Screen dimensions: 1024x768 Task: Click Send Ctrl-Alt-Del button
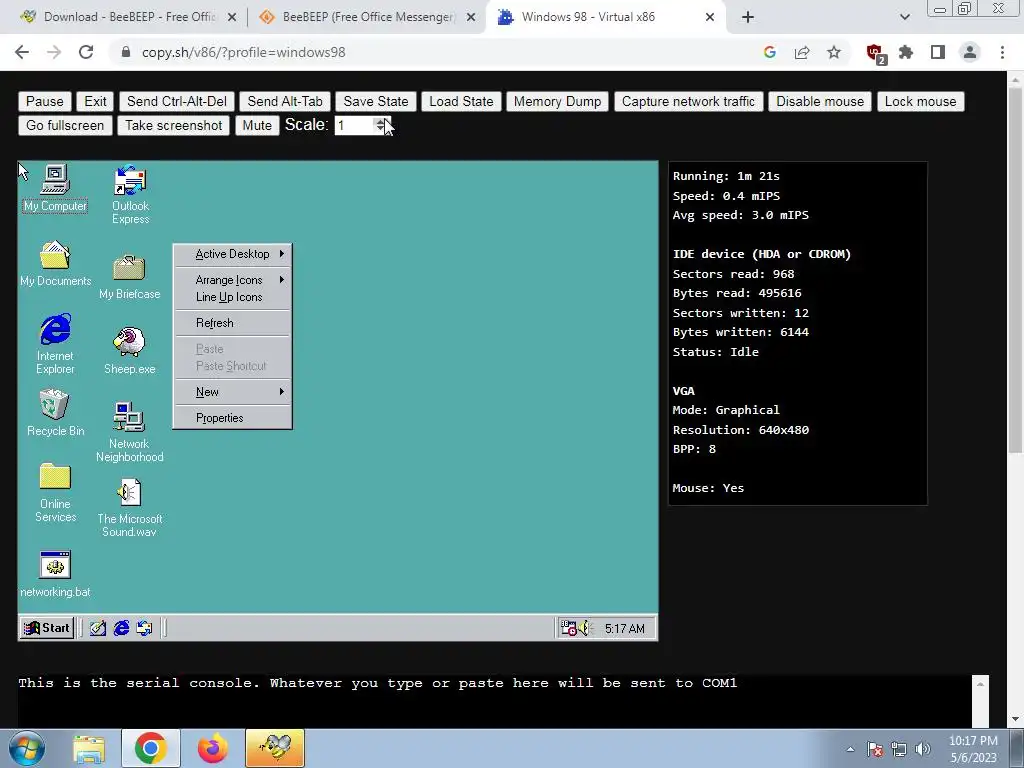(x=177, y=101)
